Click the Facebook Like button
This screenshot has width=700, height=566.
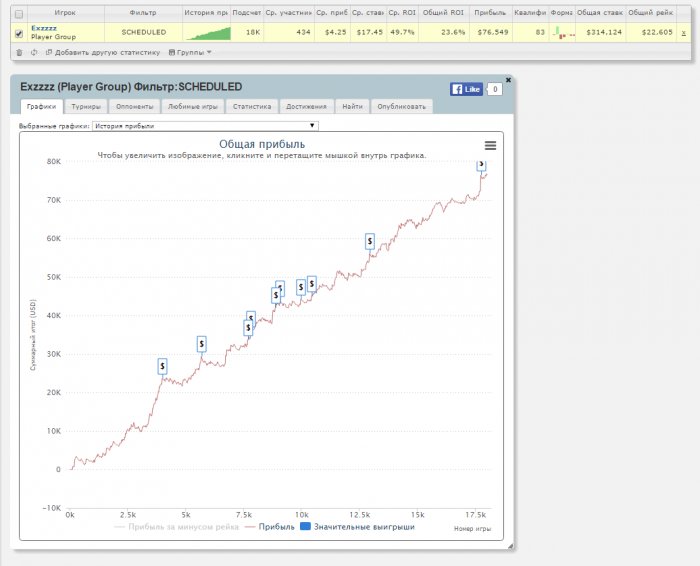pos(466,89)
